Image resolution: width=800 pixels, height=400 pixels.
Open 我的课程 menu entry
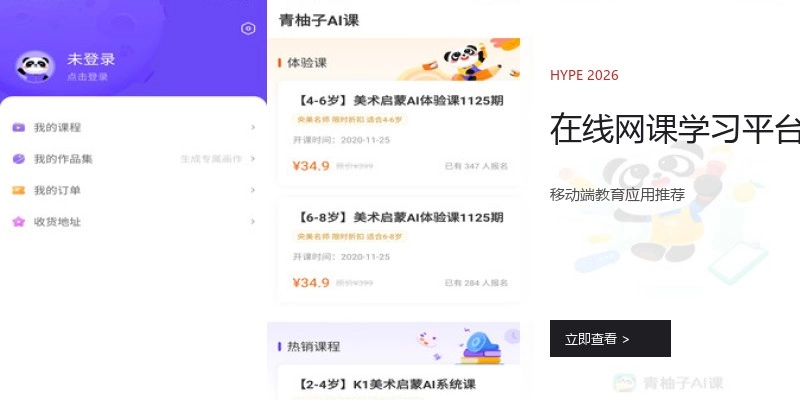tap(133, 128)
